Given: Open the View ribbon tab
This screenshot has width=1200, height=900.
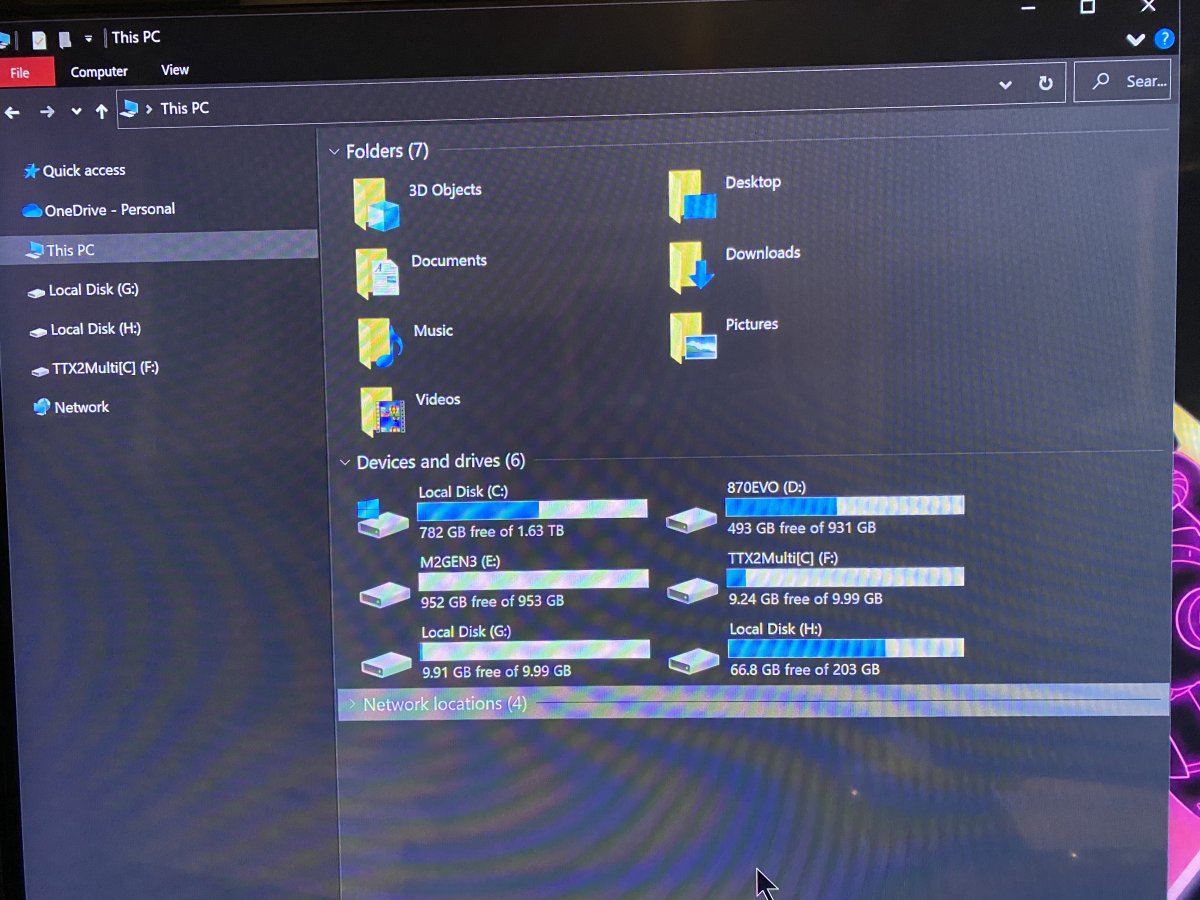Looking at the screenshot, I should pos(175,70).
